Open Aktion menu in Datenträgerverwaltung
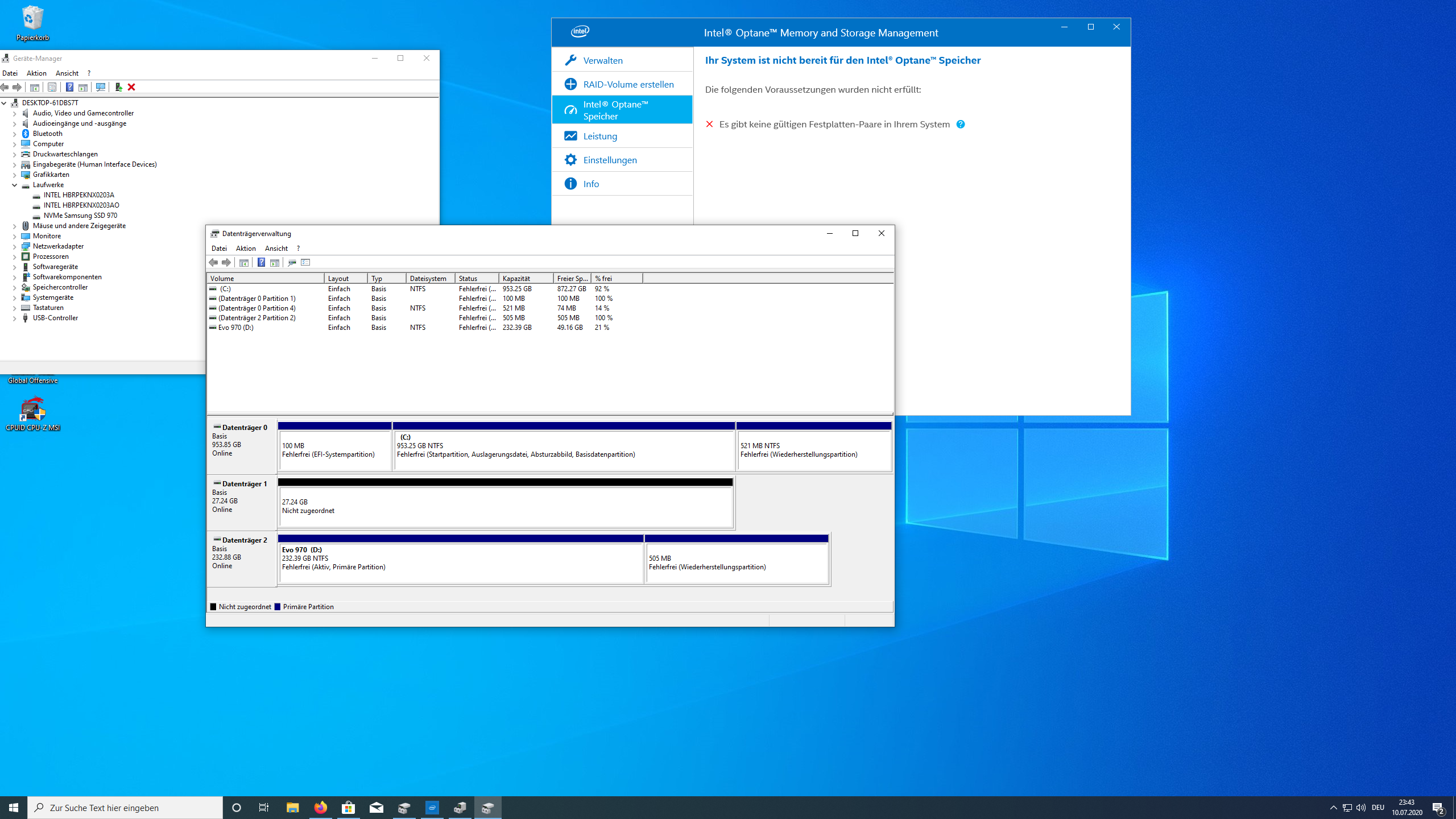 246,249
